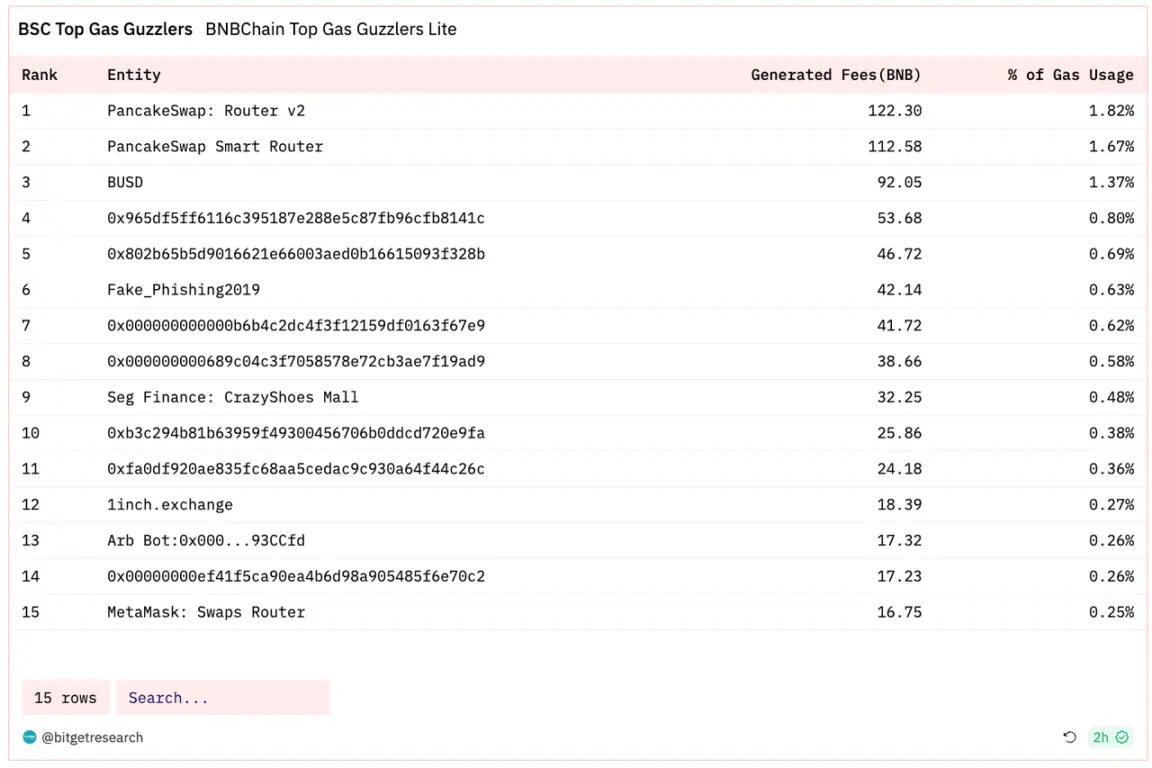The image size is (1152, 768).
Task: Click the 17.32 generated fees value
Action: [899, 541]
